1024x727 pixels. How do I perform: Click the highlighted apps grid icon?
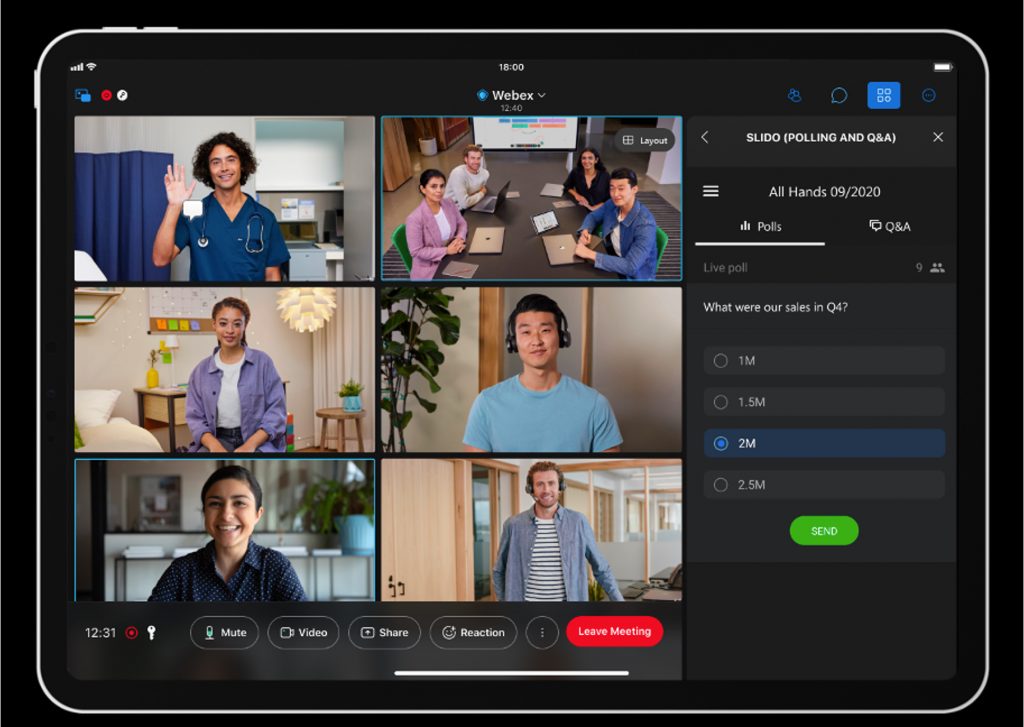pyautogui.click(x=883, y=96)
